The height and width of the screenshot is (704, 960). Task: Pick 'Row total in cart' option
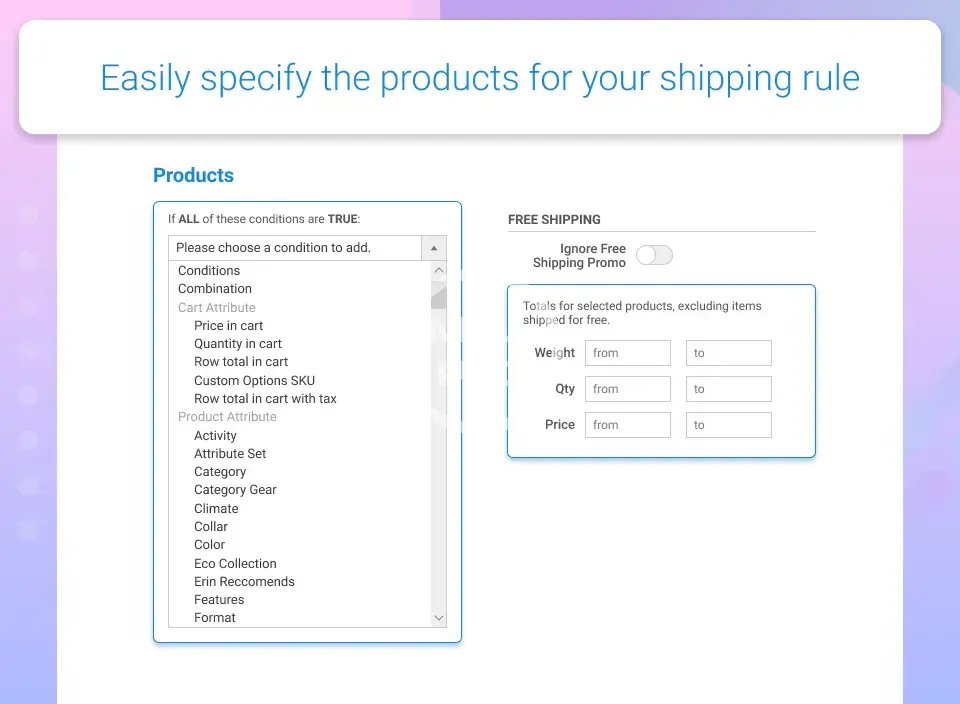pyautogui.click(x=241, y=362)
